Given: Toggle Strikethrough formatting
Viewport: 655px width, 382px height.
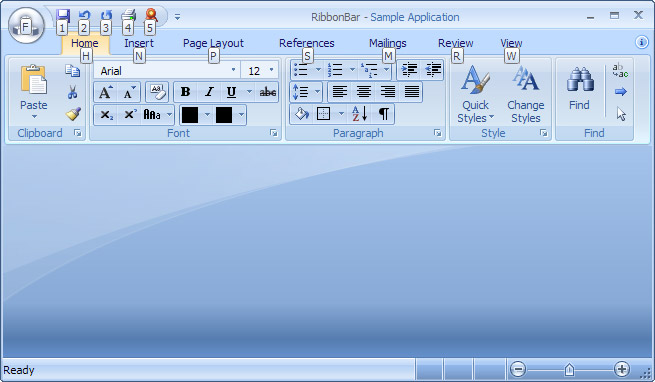Looking at the screenshot, I should click(267, 92).
